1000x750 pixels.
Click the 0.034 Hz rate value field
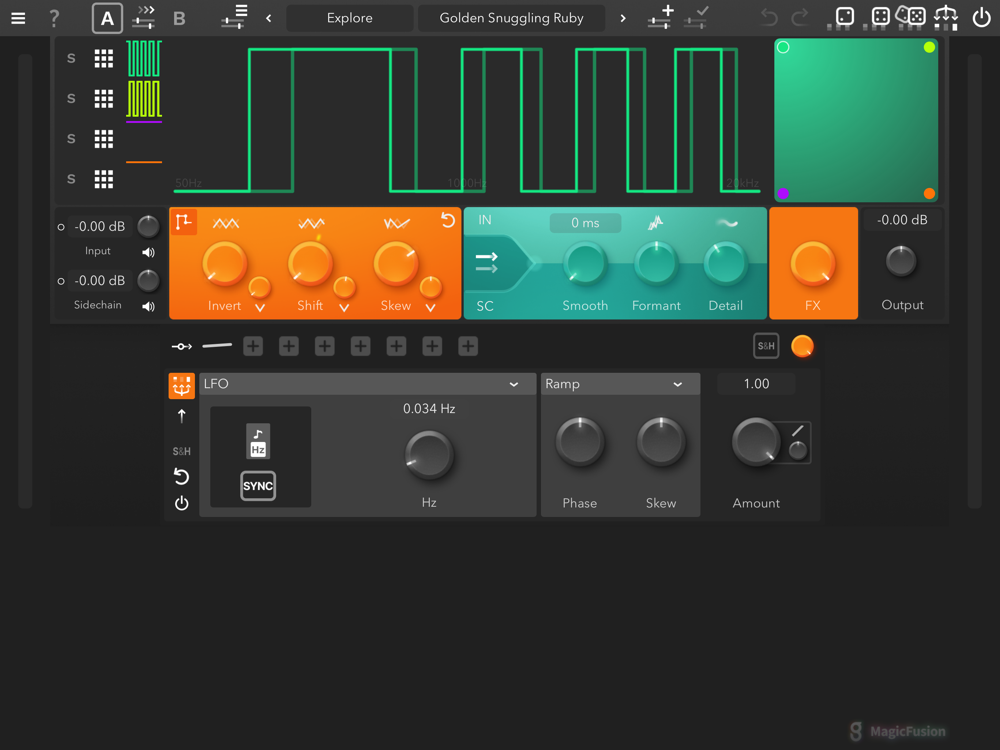tap(429, 409)
